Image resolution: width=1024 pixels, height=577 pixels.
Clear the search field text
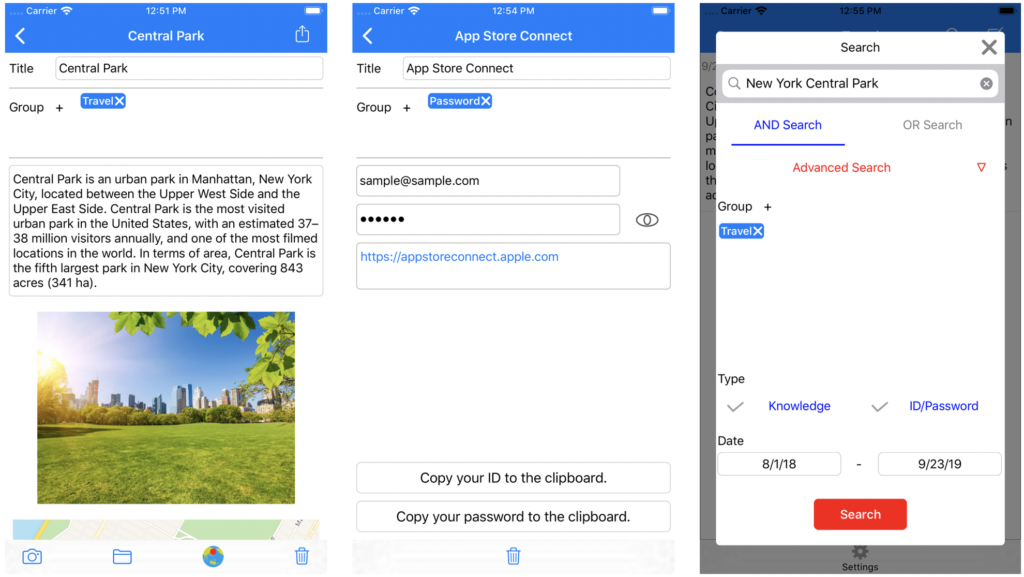click(986, 84)
